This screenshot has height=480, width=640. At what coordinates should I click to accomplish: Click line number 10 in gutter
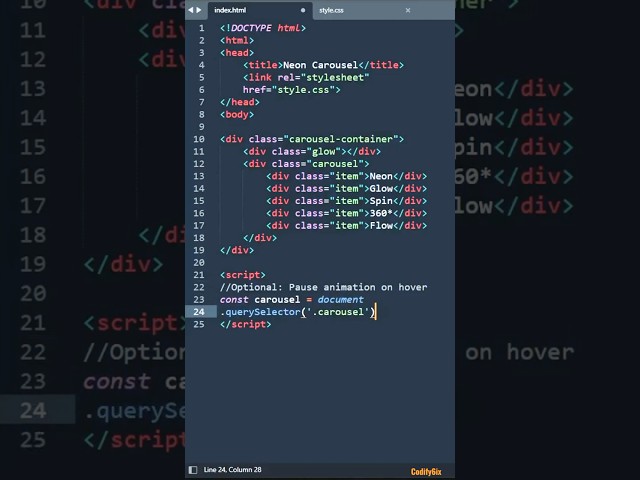click(199, 139)
